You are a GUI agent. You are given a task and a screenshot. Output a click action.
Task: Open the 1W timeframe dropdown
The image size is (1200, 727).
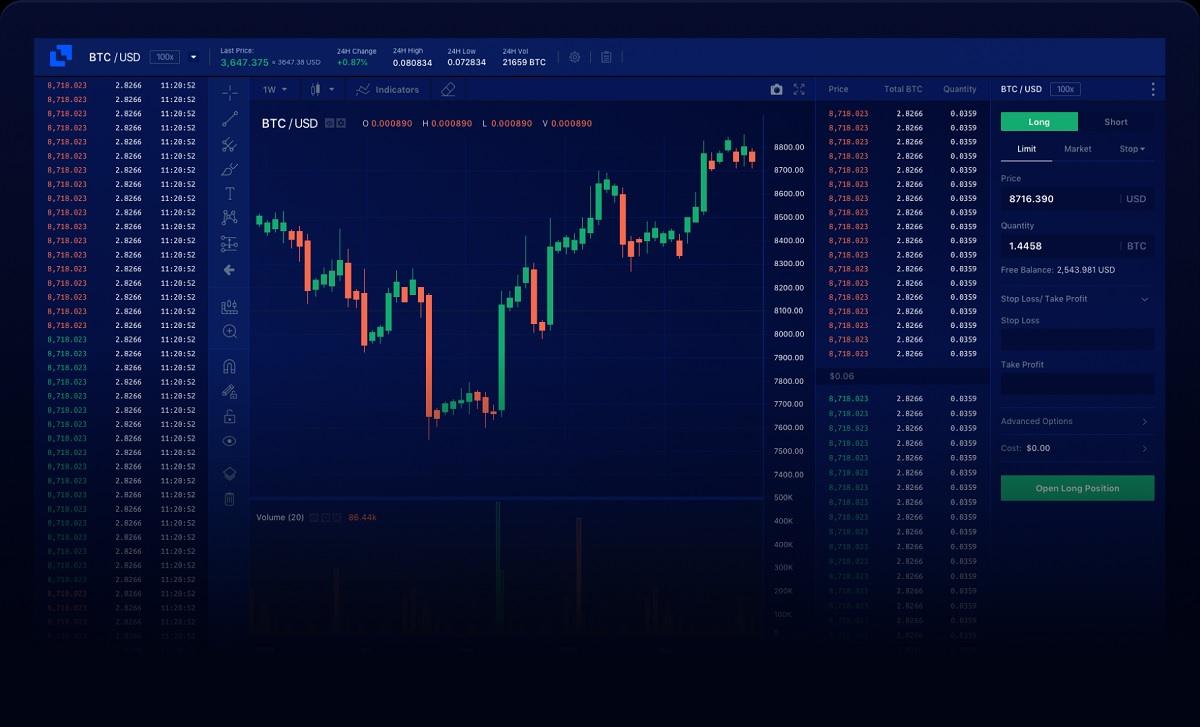click(275, 89)
